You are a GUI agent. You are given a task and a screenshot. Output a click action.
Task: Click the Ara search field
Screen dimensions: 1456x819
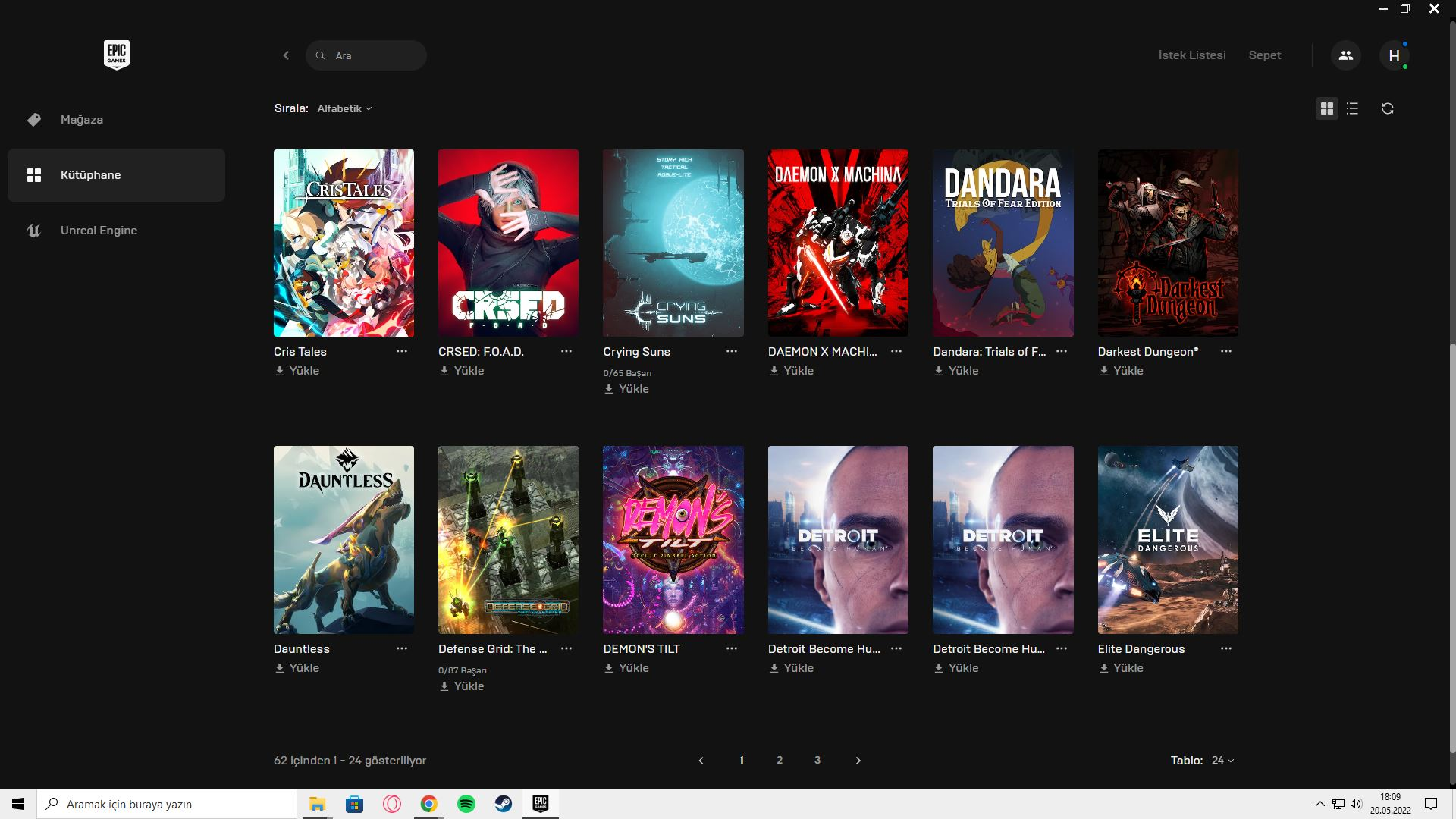pyautogui.click(x=366, y=55)
